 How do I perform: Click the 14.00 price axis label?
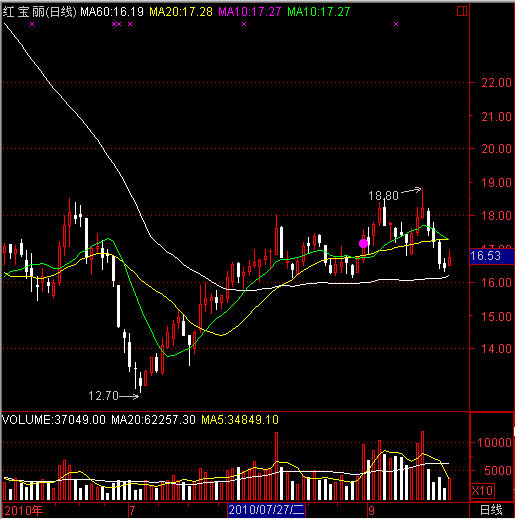[496, 349]
